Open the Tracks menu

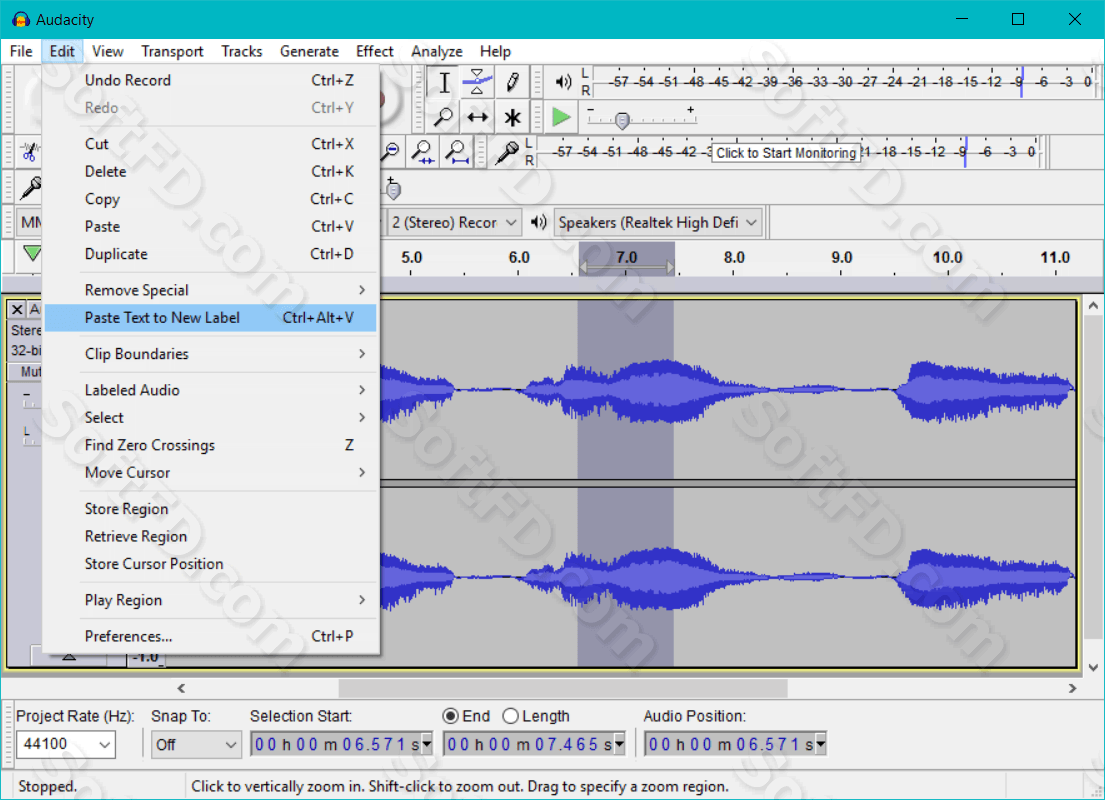click(242, 51)
